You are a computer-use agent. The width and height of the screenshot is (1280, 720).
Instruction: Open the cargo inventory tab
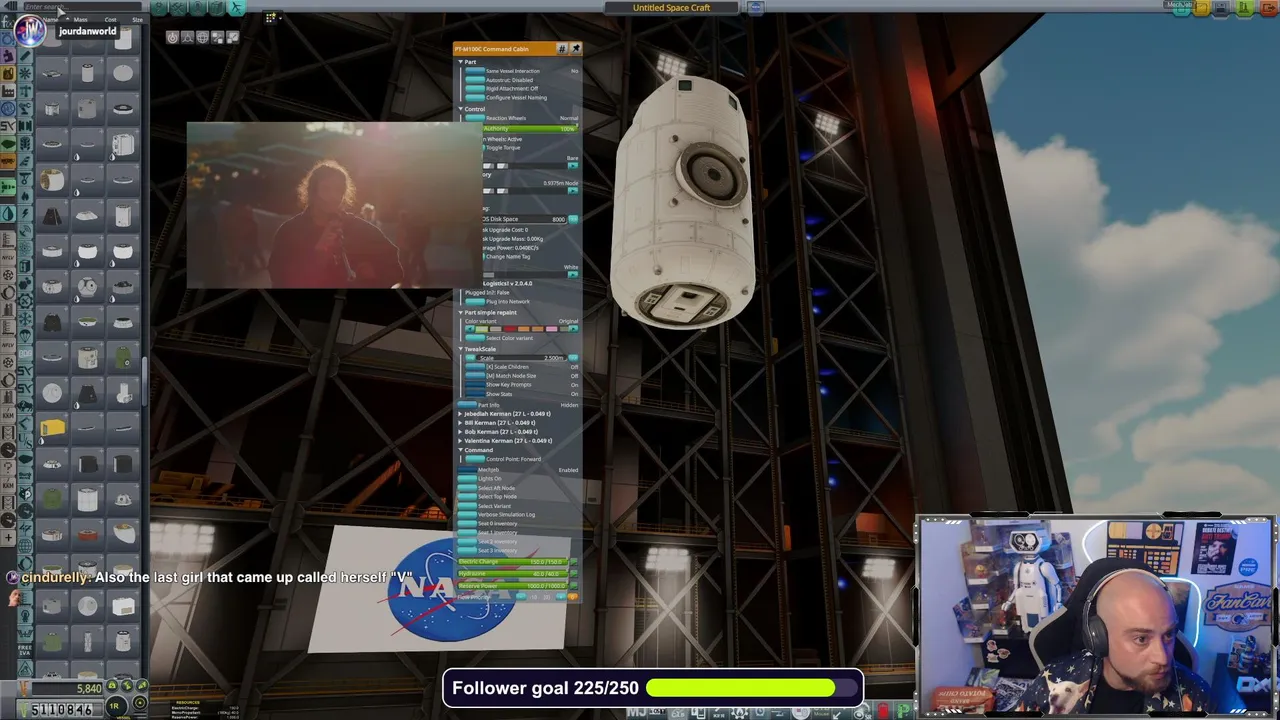coord(218,7)
